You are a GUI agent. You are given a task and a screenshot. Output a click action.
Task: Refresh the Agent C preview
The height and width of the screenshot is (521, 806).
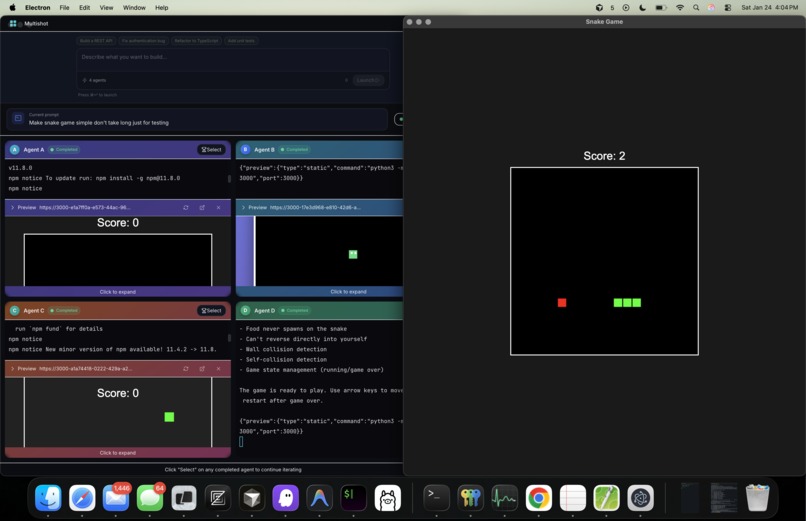click(x=186, y=368)
